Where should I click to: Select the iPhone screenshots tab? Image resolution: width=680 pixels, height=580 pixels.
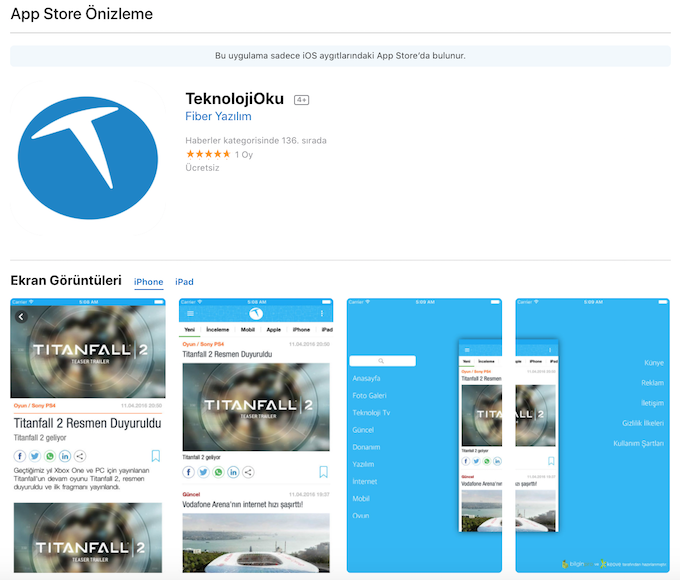pyautogui.click(x=148, y=282)
